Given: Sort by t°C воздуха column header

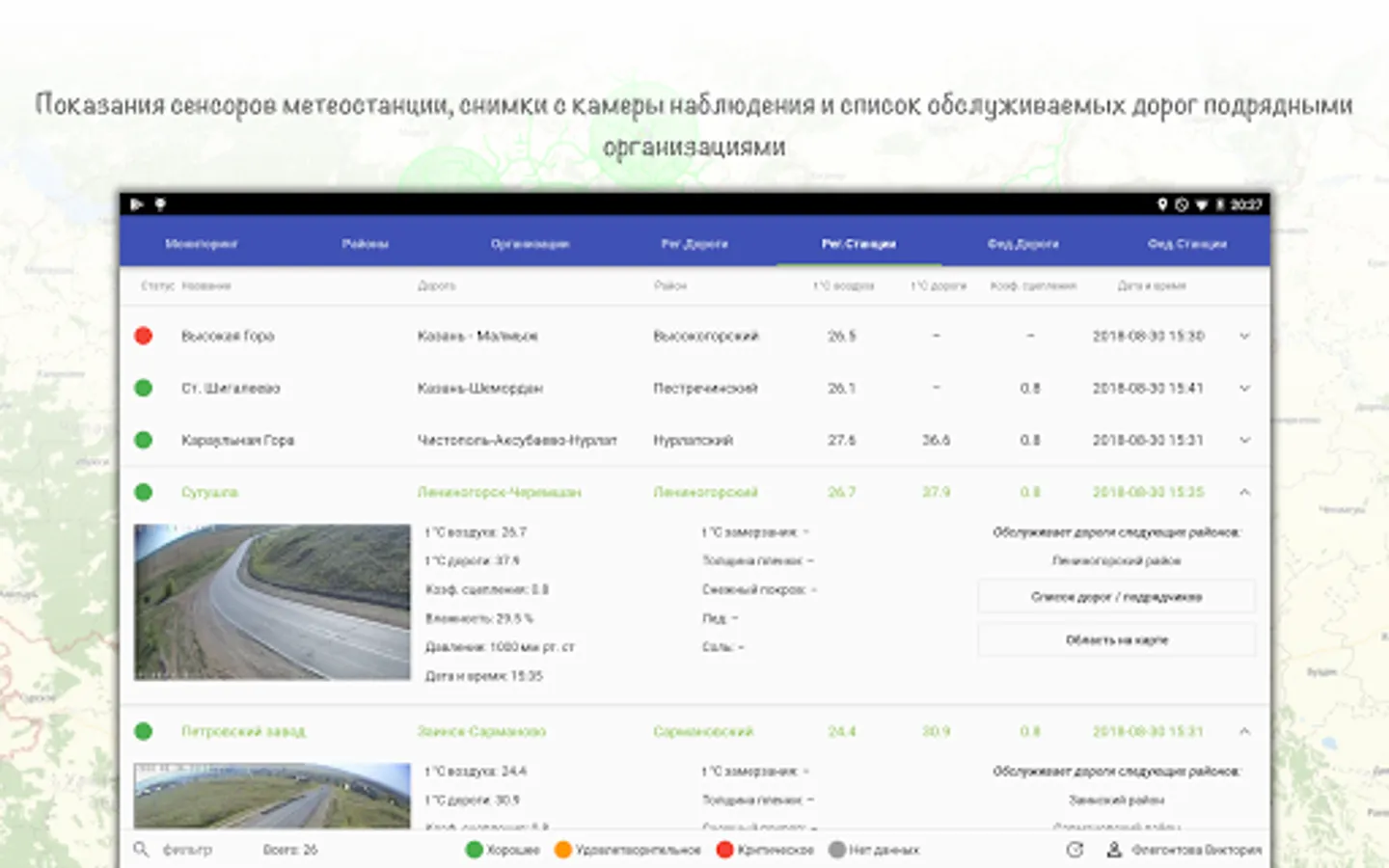Looking at the screenshot, I should pyautogui.click(x=843, y=285).
